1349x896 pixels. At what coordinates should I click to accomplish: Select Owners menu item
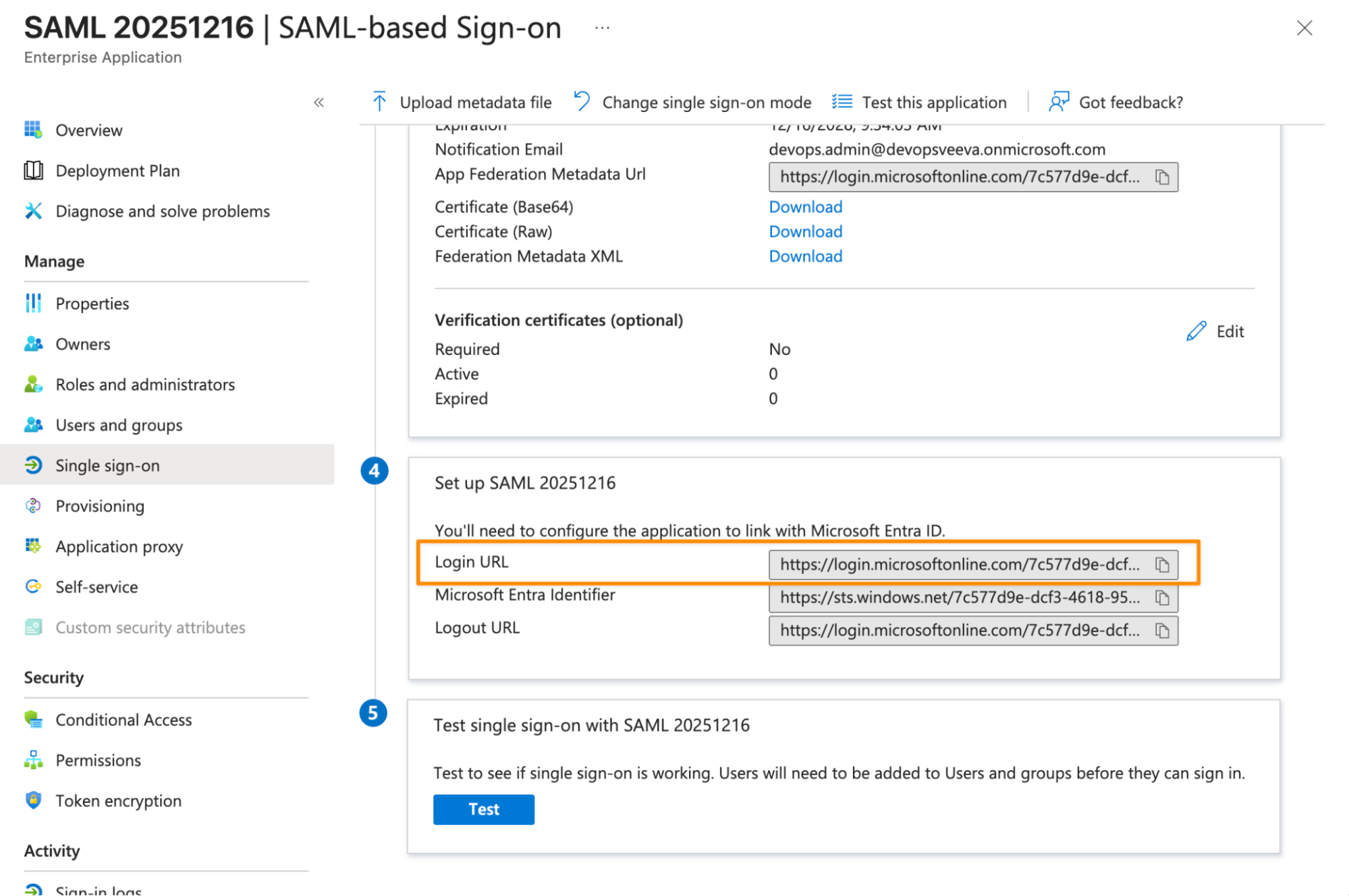82,344
